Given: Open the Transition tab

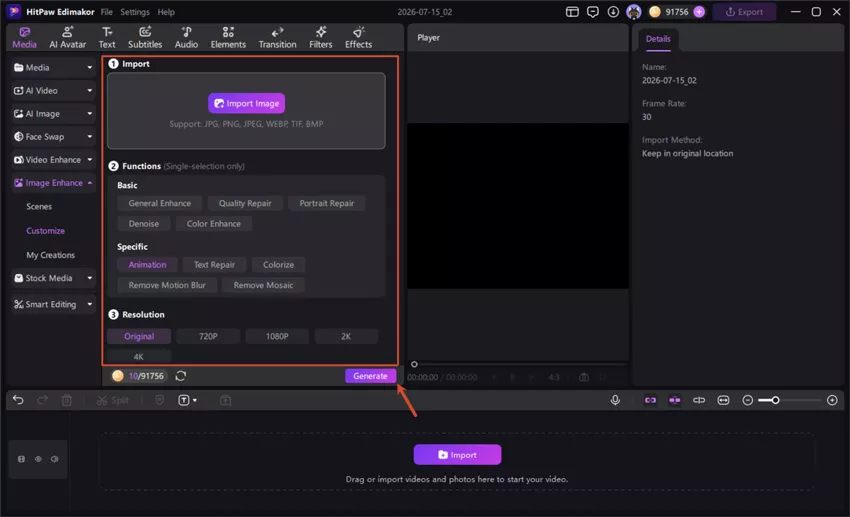Looking at the screenshot, I should point(277,38).
